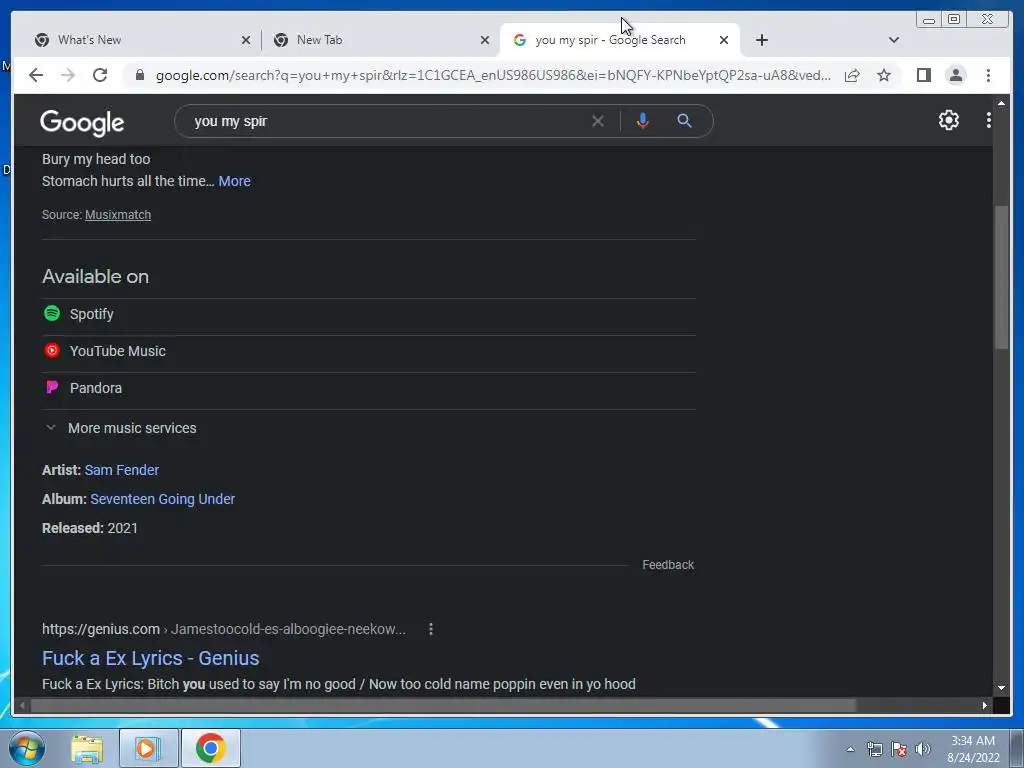
Task: Click the "Released: 2021" text
Action: click(x=89, y=528)
